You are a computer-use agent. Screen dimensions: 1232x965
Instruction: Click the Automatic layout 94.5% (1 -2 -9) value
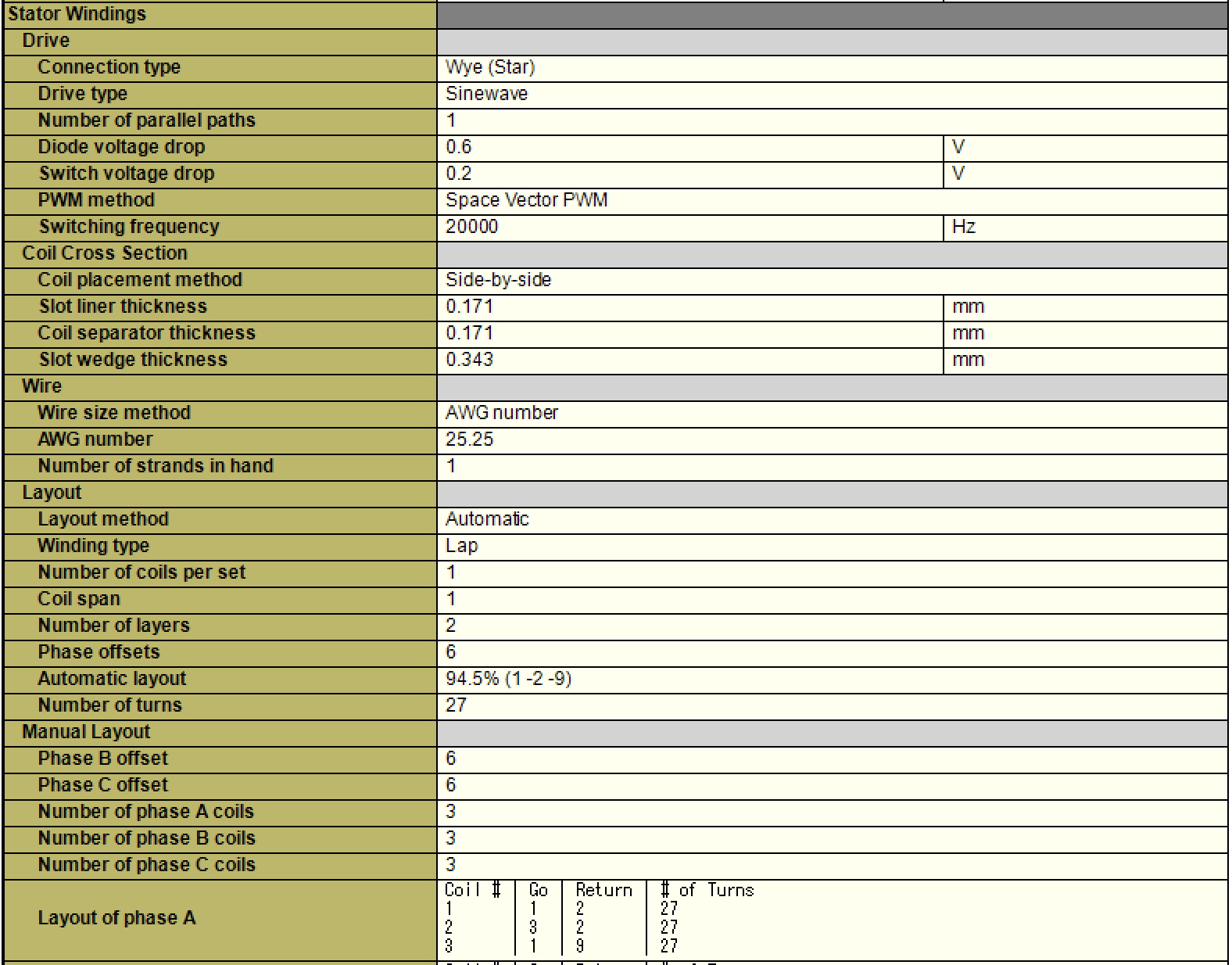pos(508,679)
